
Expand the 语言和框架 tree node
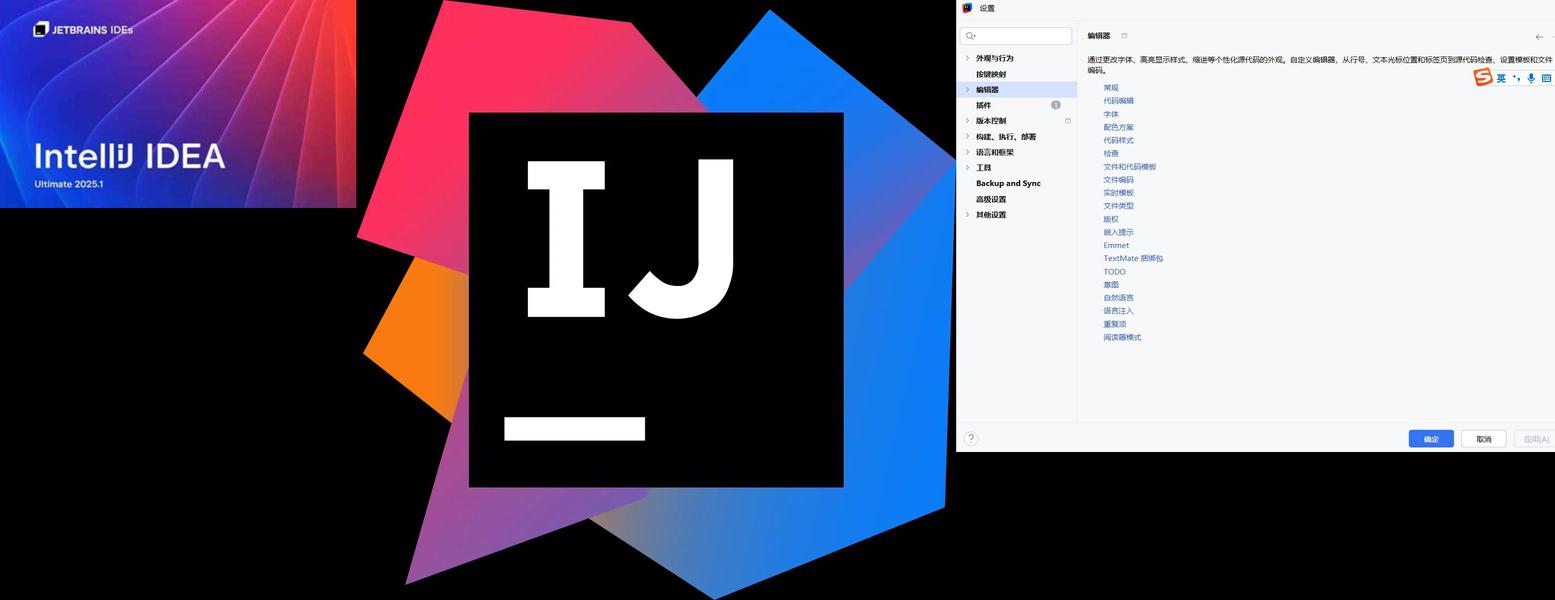tap(967, 152)
